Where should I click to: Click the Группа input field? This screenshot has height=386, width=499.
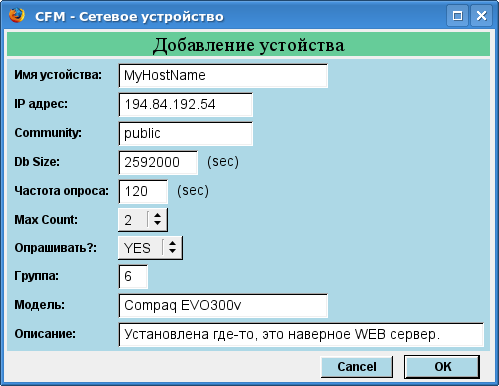[133, 277]
